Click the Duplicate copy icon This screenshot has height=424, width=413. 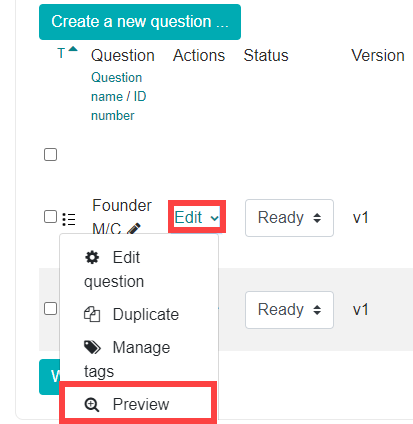(92, 314)
